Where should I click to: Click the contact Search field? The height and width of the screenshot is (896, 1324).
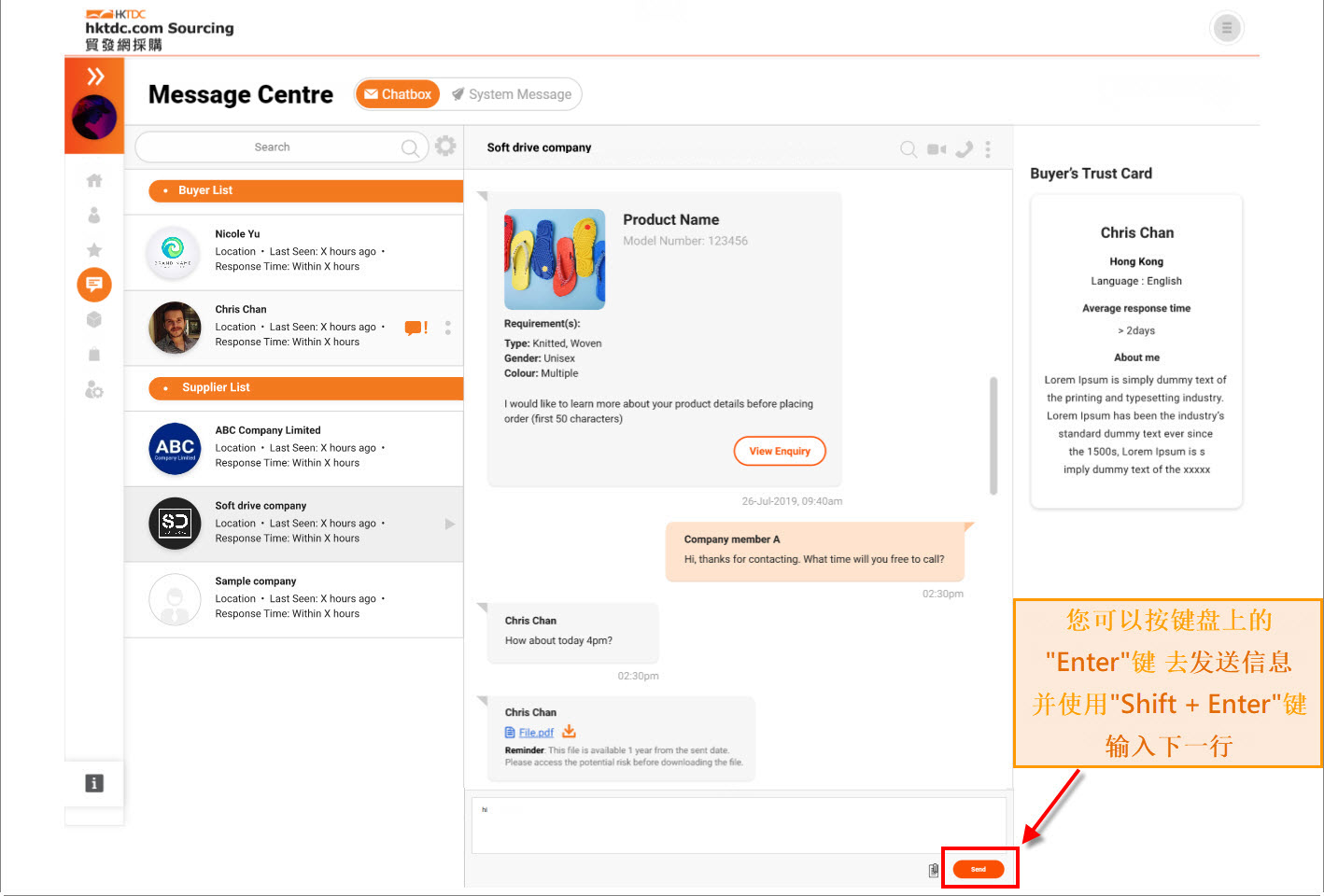(x=272, y=147)
